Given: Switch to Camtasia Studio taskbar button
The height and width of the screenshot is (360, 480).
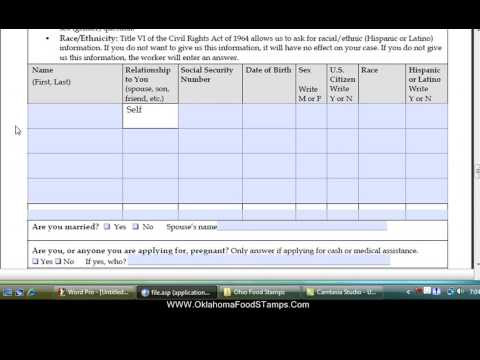Looking at the screenshot, I should [x=343, y=292].
